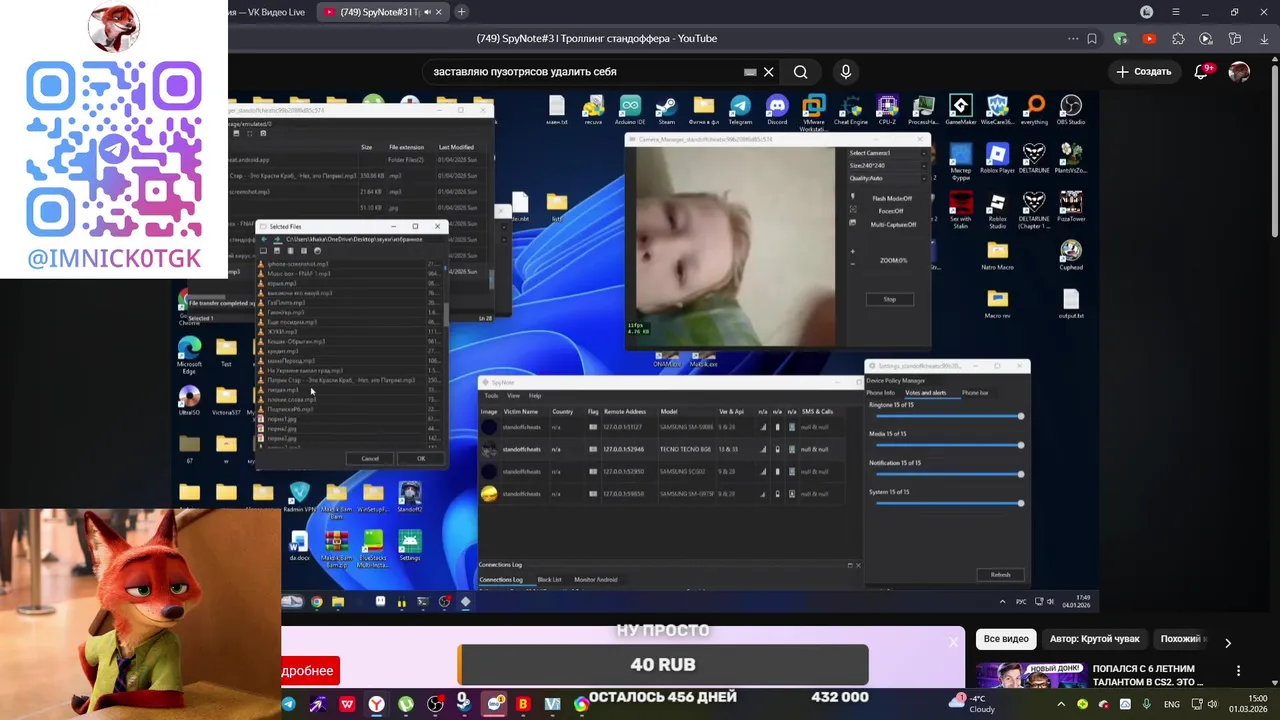Open YouTube notifications bell
This screenshot has width=1280, height=720.
click(1202, 72)
